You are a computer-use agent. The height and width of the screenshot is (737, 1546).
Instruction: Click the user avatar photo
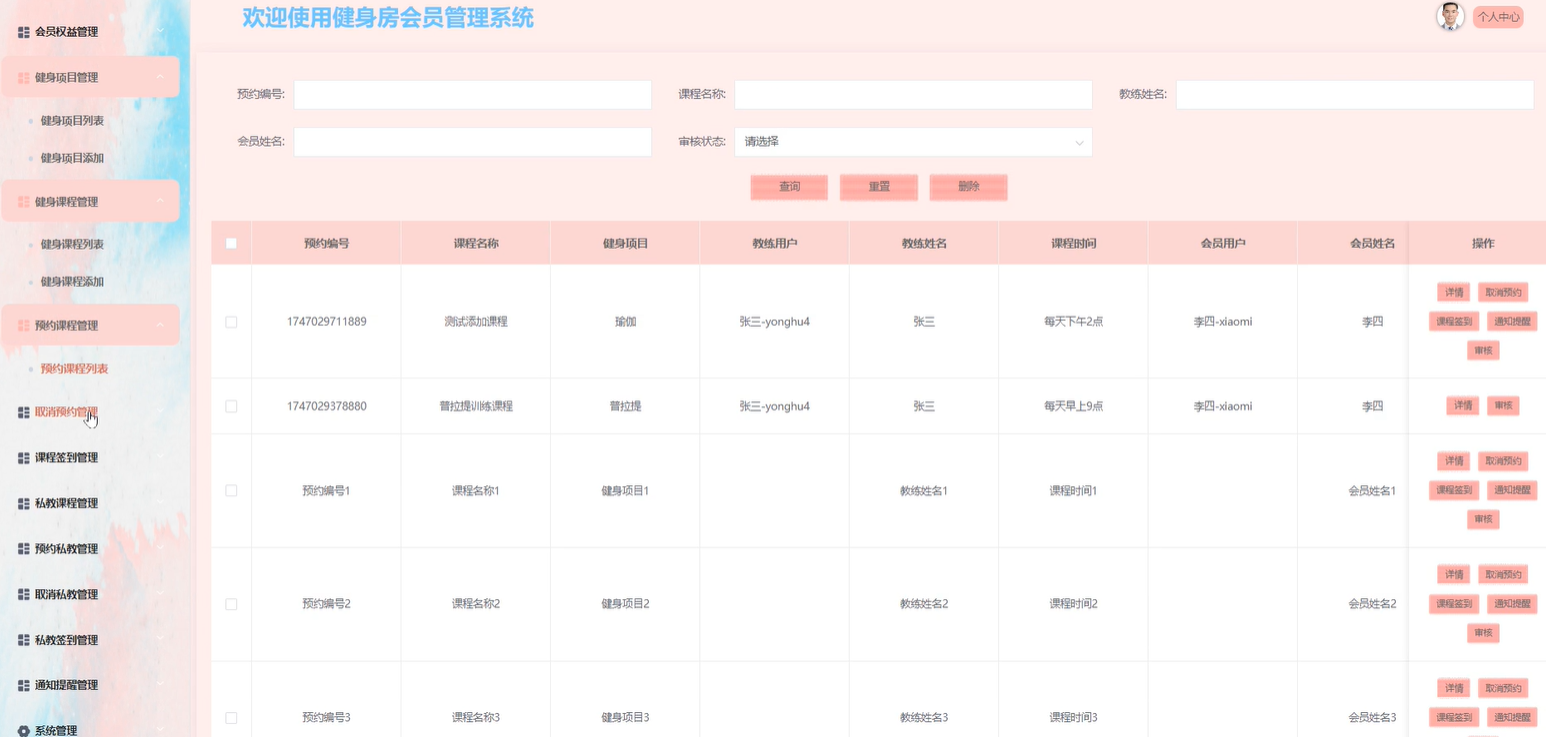click(x=1450, y=16)
